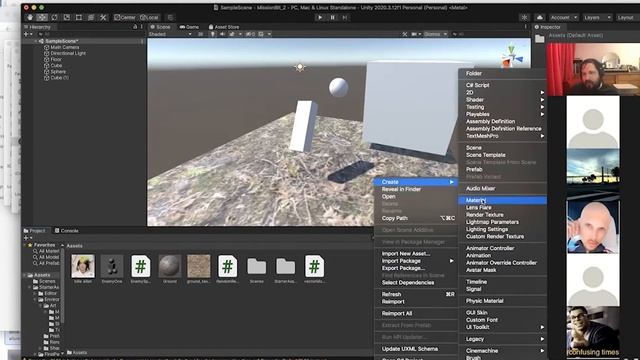640x360 pixels.
Task: Open the Gizmos dropdown
Action: (436, 34)
